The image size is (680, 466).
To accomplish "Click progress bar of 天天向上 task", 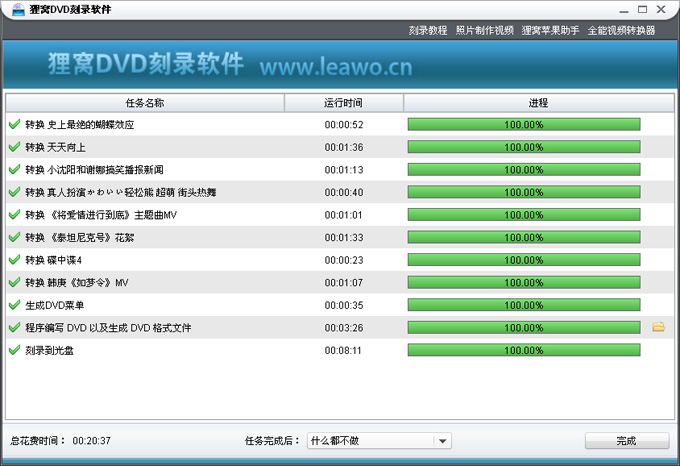I will click(524, 147).
